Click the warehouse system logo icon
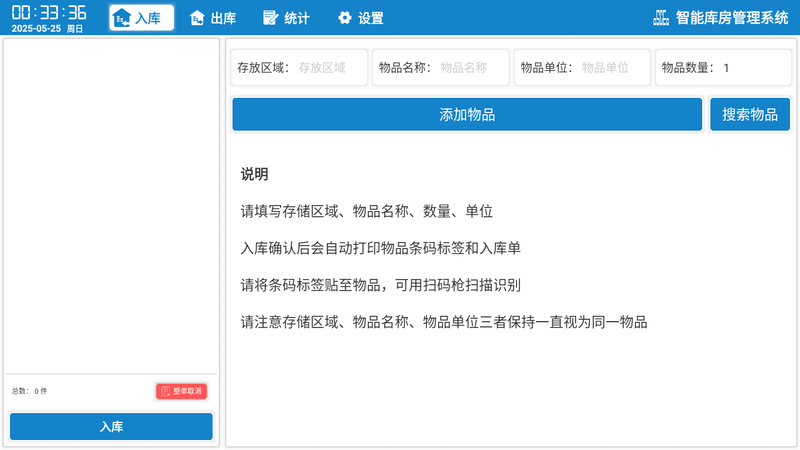 (661, 18)
